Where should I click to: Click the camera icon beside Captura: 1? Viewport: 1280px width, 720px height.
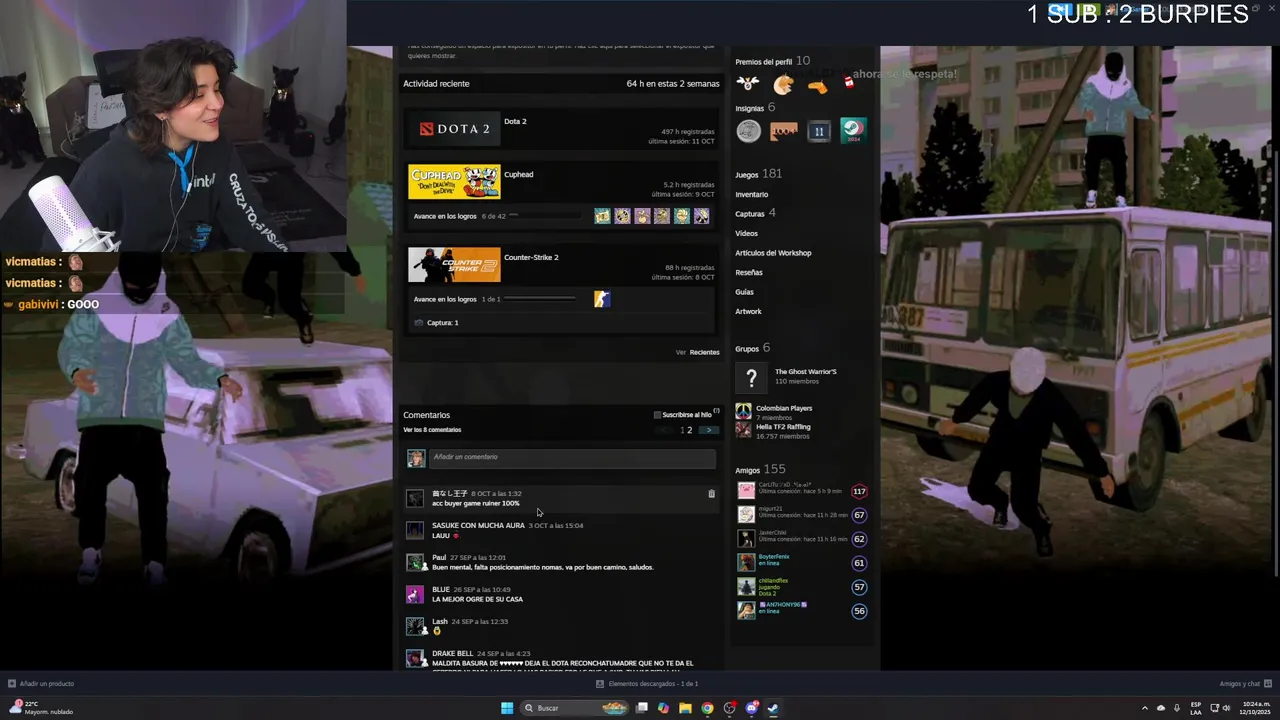419,323
